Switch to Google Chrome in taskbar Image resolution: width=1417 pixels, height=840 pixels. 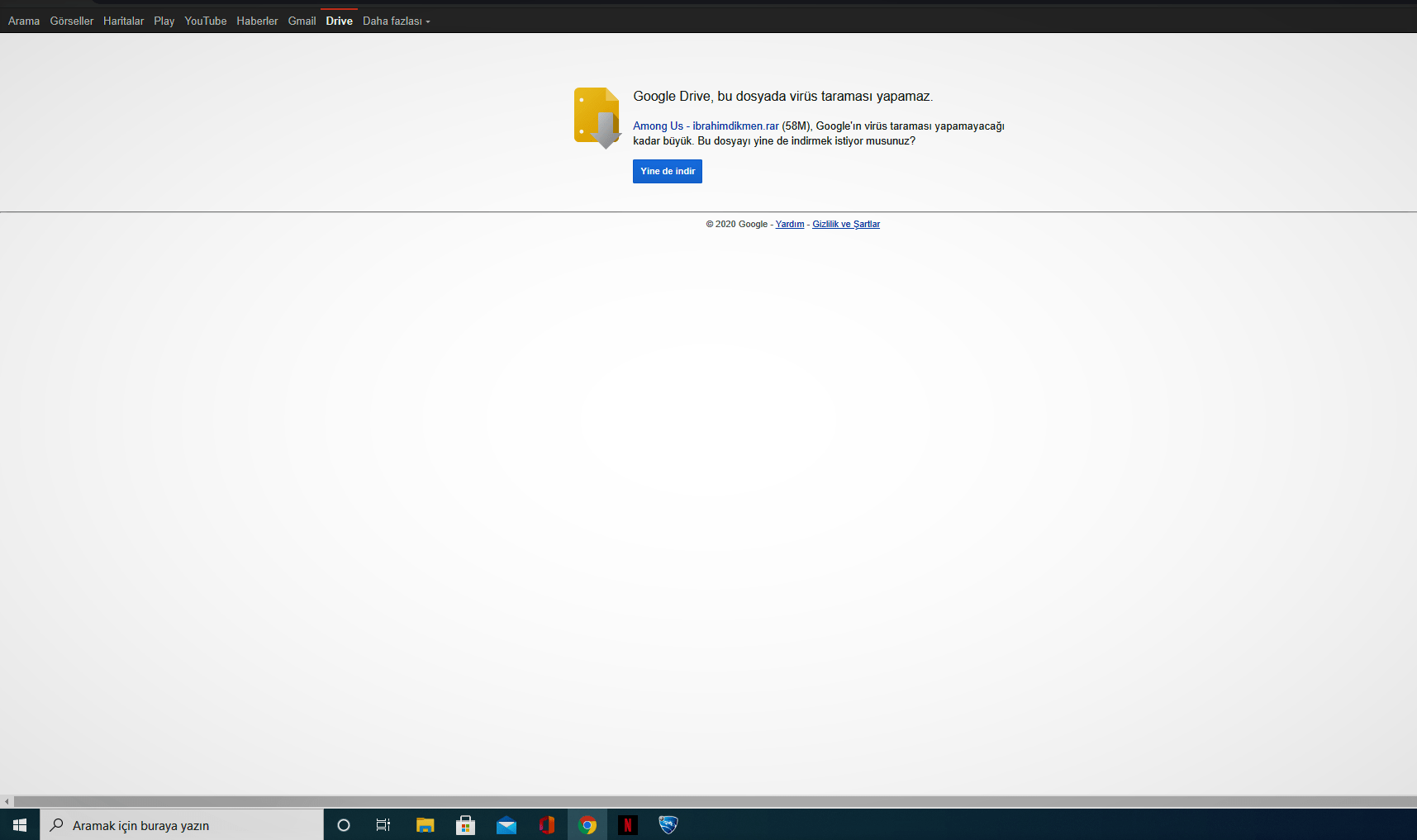pyautogui.click(x=587, y=825)
